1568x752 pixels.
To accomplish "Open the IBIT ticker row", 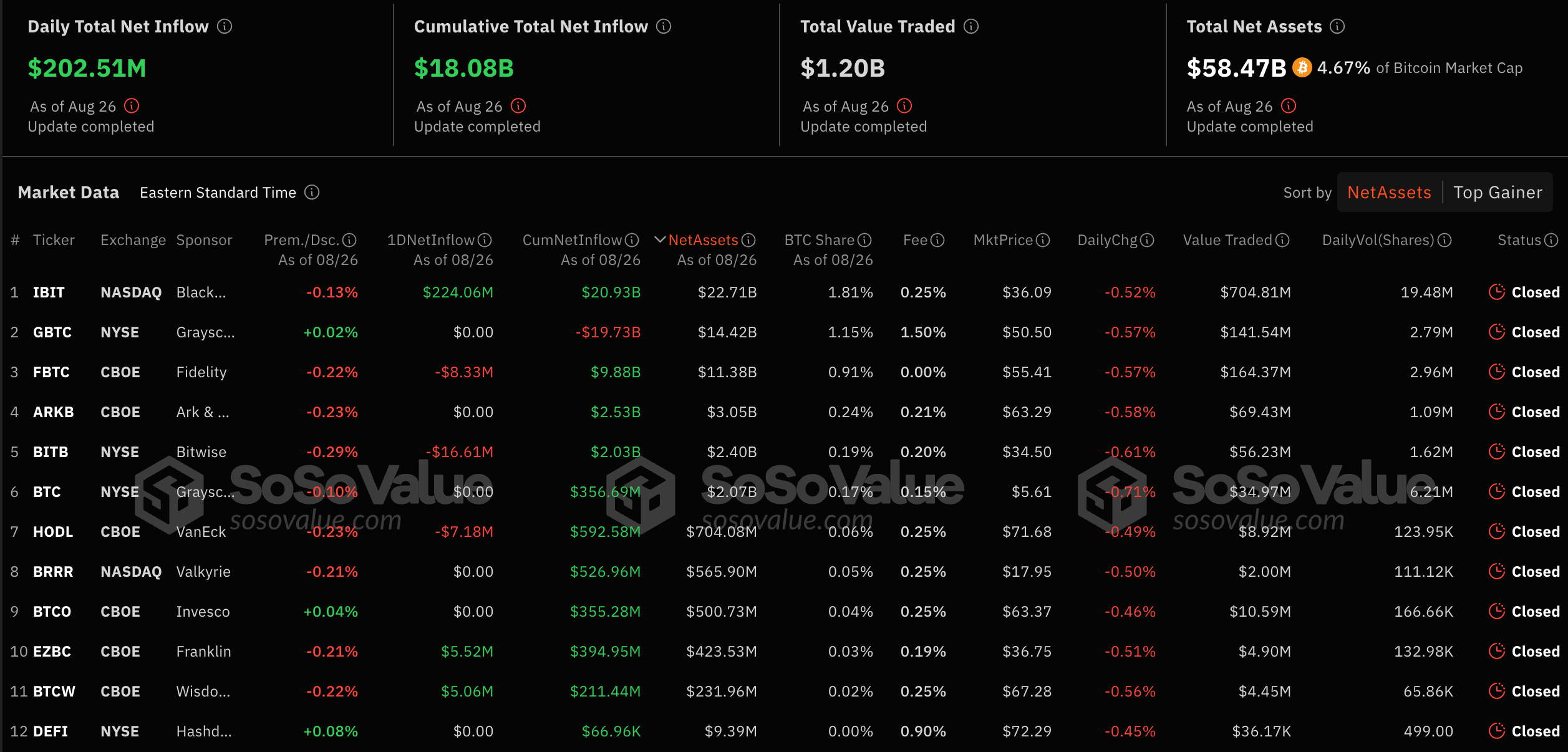I will tap(784, 292).
